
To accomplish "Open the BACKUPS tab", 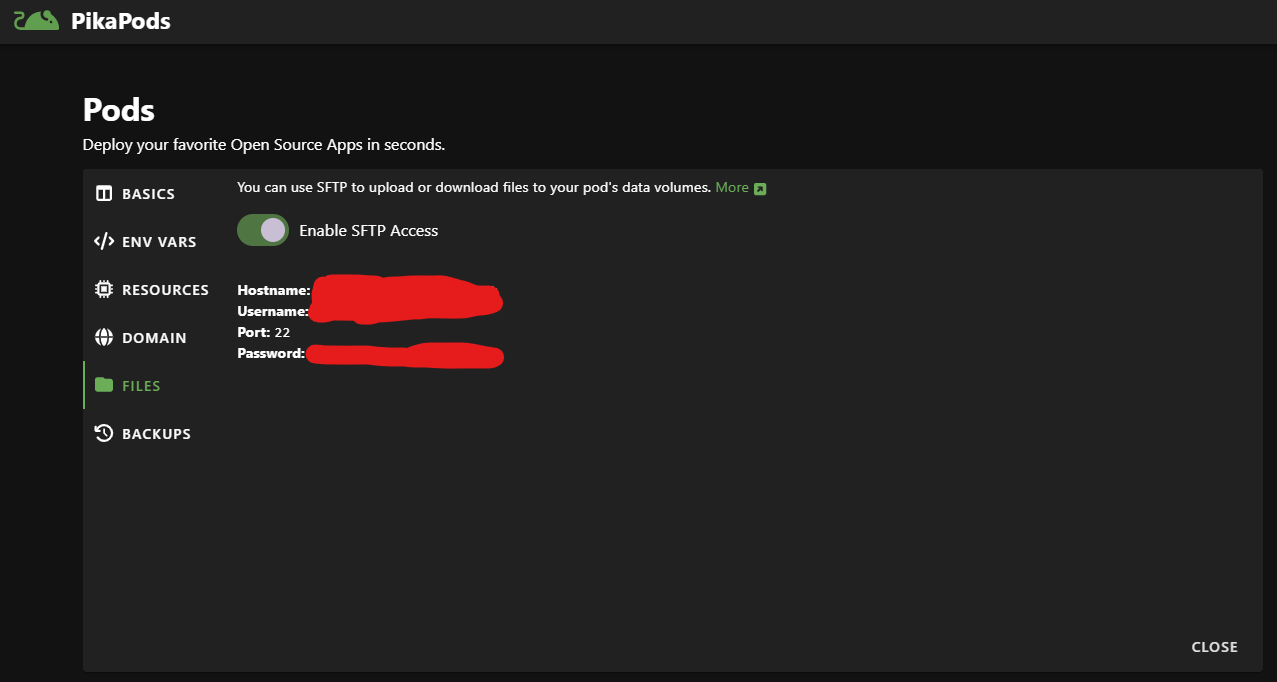I will pos(156,434).
